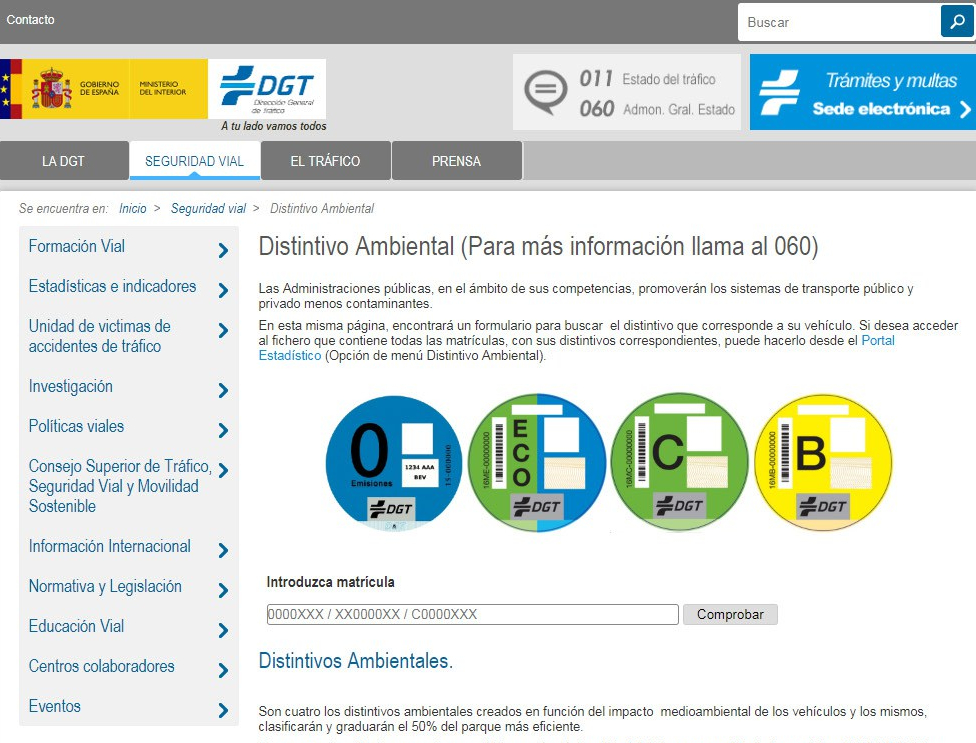Expand Políticas viales chevron arrow
This screenshot has height=743, width=976.
point(223,430)
